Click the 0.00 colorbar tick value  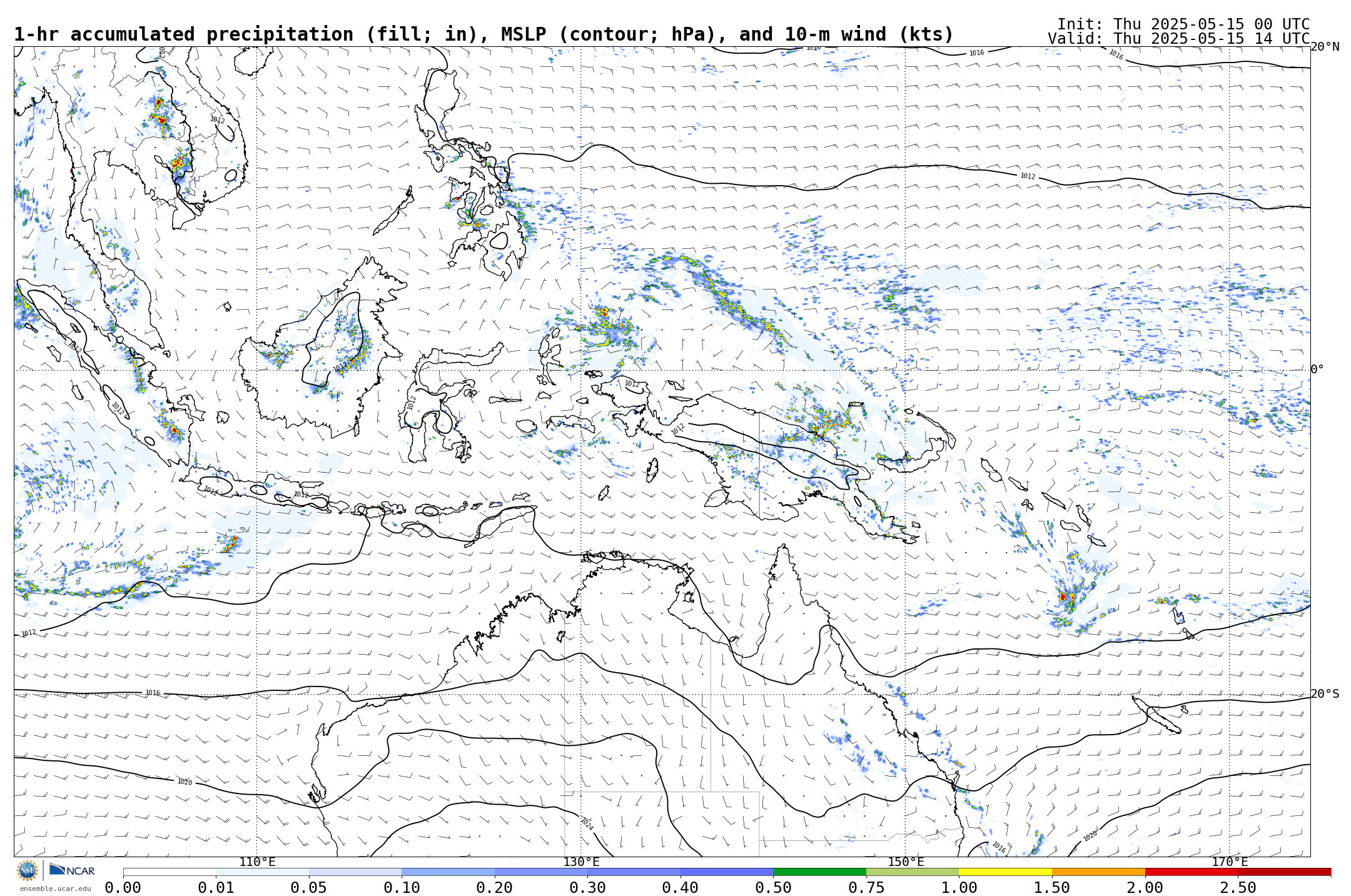pos(123,888)
